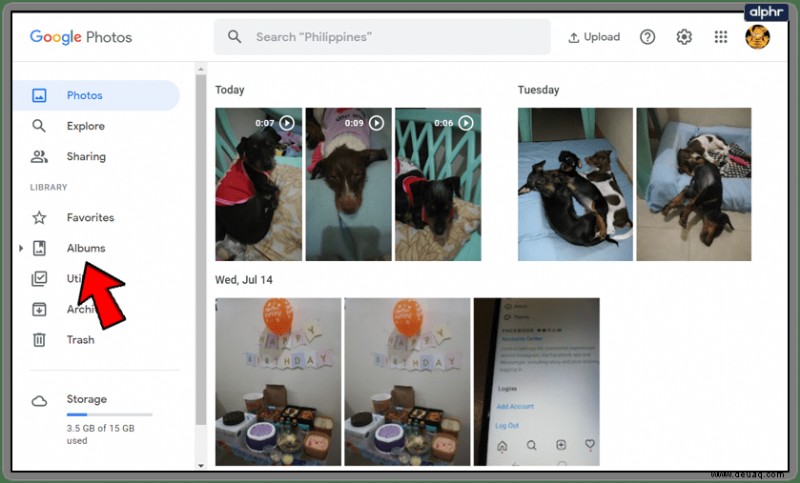The height and width of the screenshot is (483, 800).
Task: Open the account profile avatar
Action: point(758,37)
